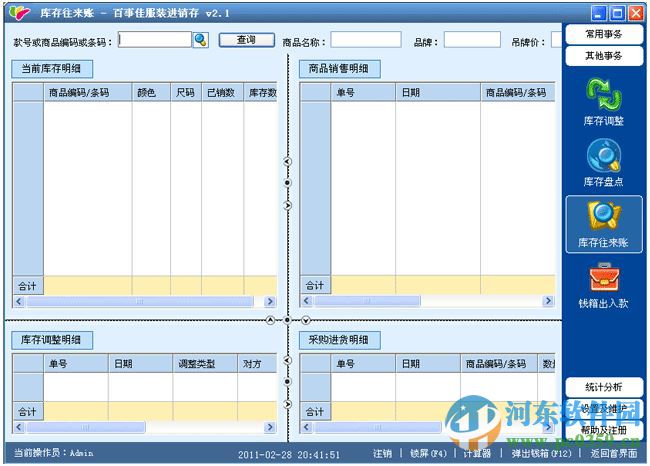Click 单号 header in 商品销售明细 table

(x=363, y=92)
